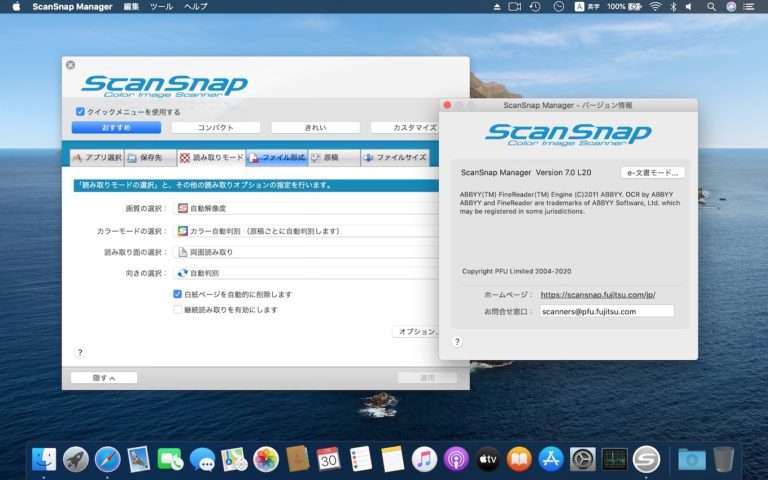Open the 画質の選択 dropdown

coord(305,208)
